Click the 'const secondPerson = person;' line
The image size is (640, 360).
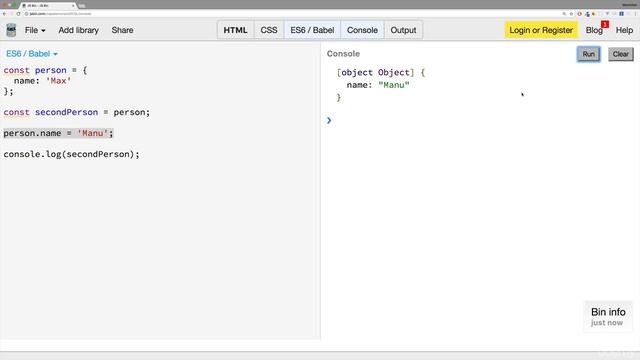(77, 112)
